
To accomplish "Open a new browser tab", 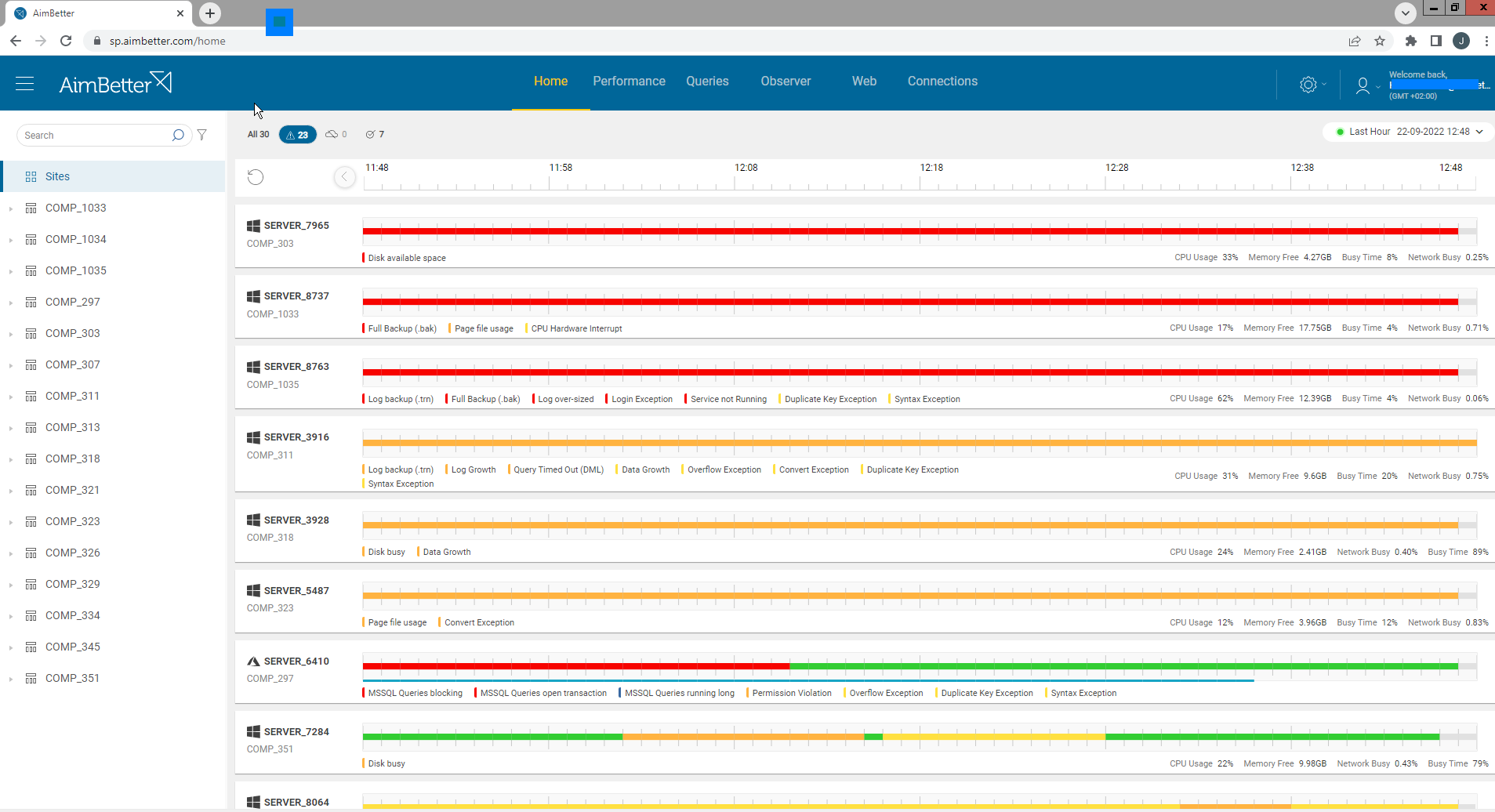I will click(x=210, y=13).
